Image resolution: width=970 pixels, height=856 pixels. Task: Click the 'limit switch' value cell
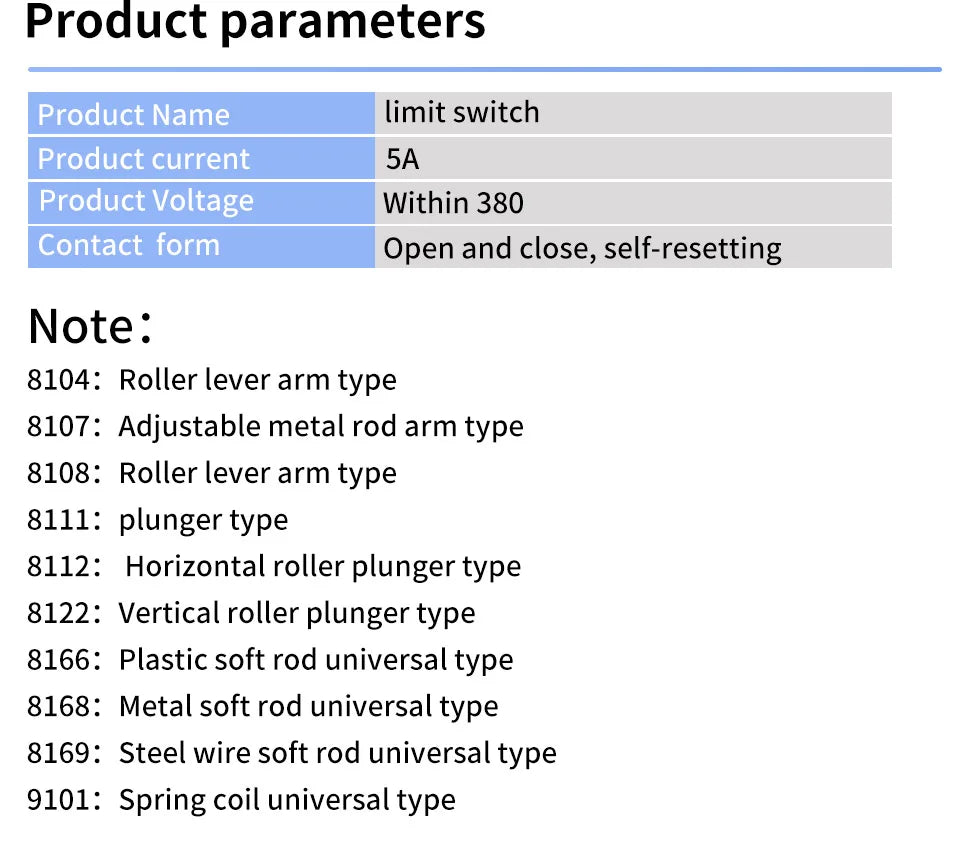tap(633, 113)
